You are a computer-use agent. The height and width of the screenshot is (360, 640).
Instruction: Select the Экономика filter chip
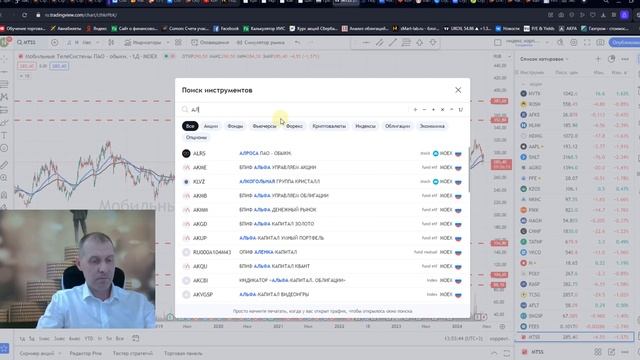[x=432, y=126]
